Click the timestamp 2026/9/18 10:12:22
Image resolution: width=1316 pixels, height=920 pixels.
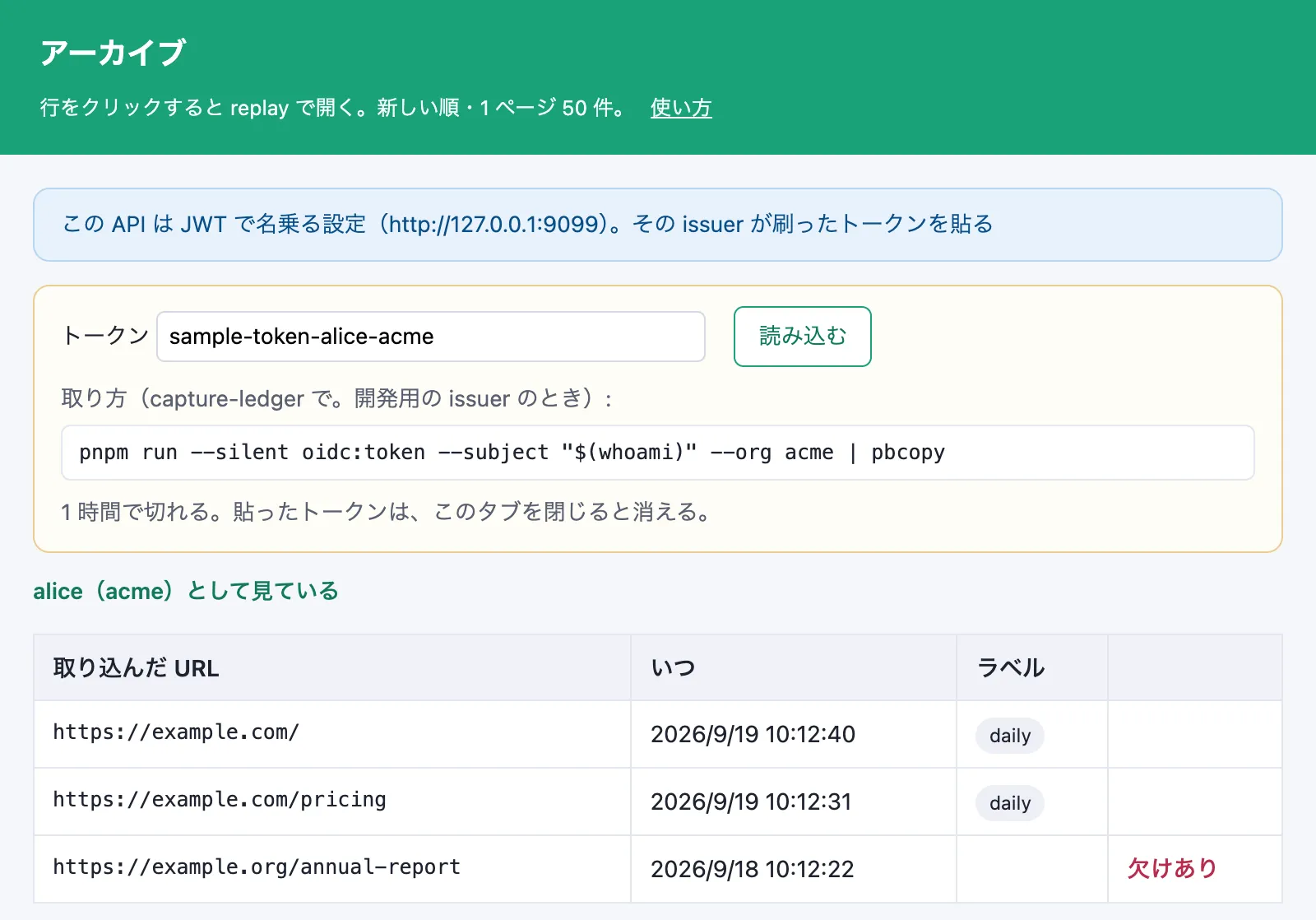pos(752,869)
